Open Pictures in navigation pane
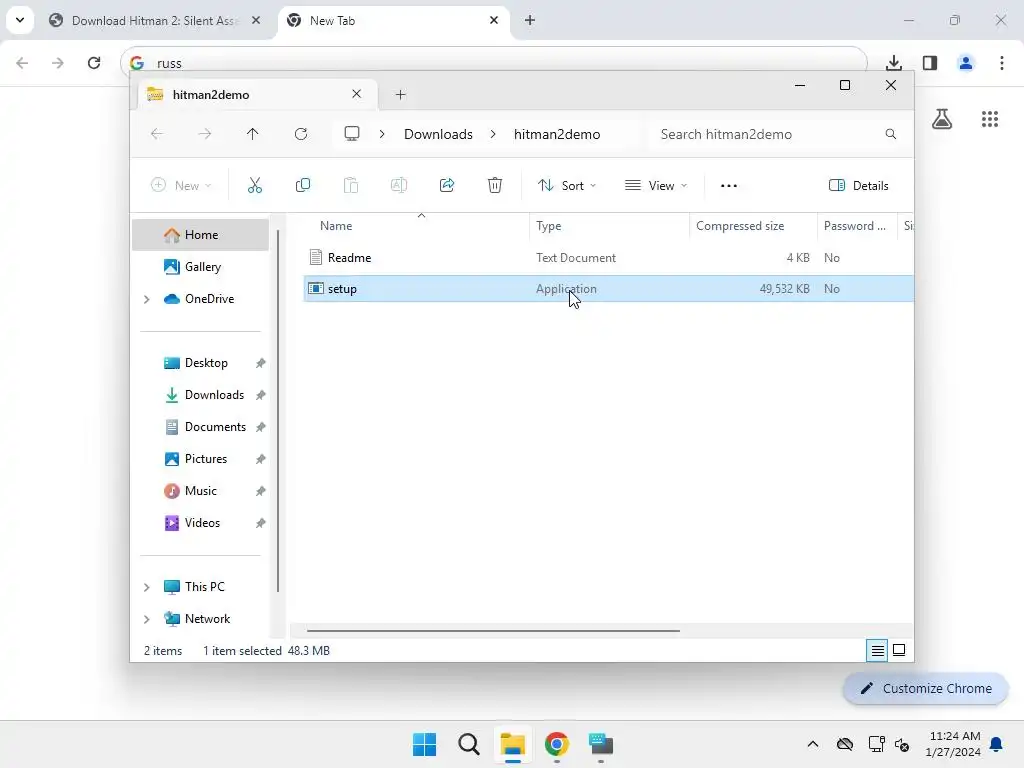The width and height of the screenshot is (1024, 768). click(x=200, y=459)
